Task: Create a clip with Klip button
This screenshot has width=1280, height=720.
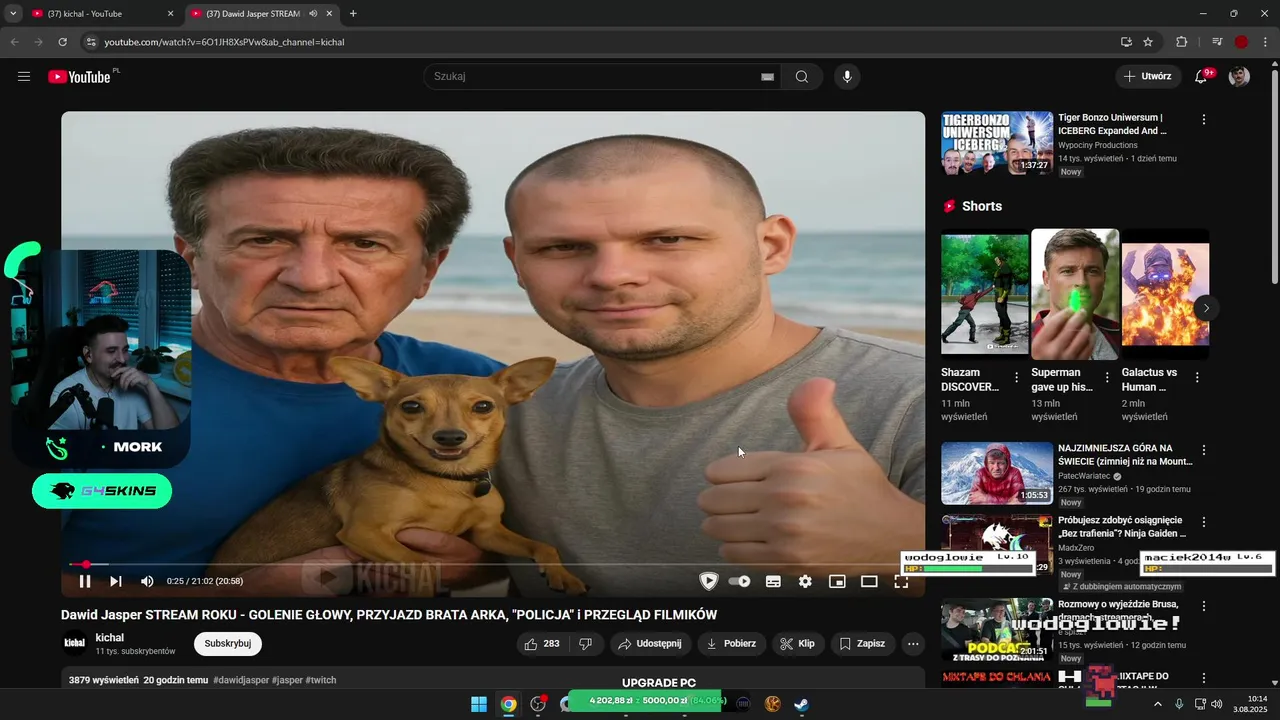Action: tap(797, 644)
